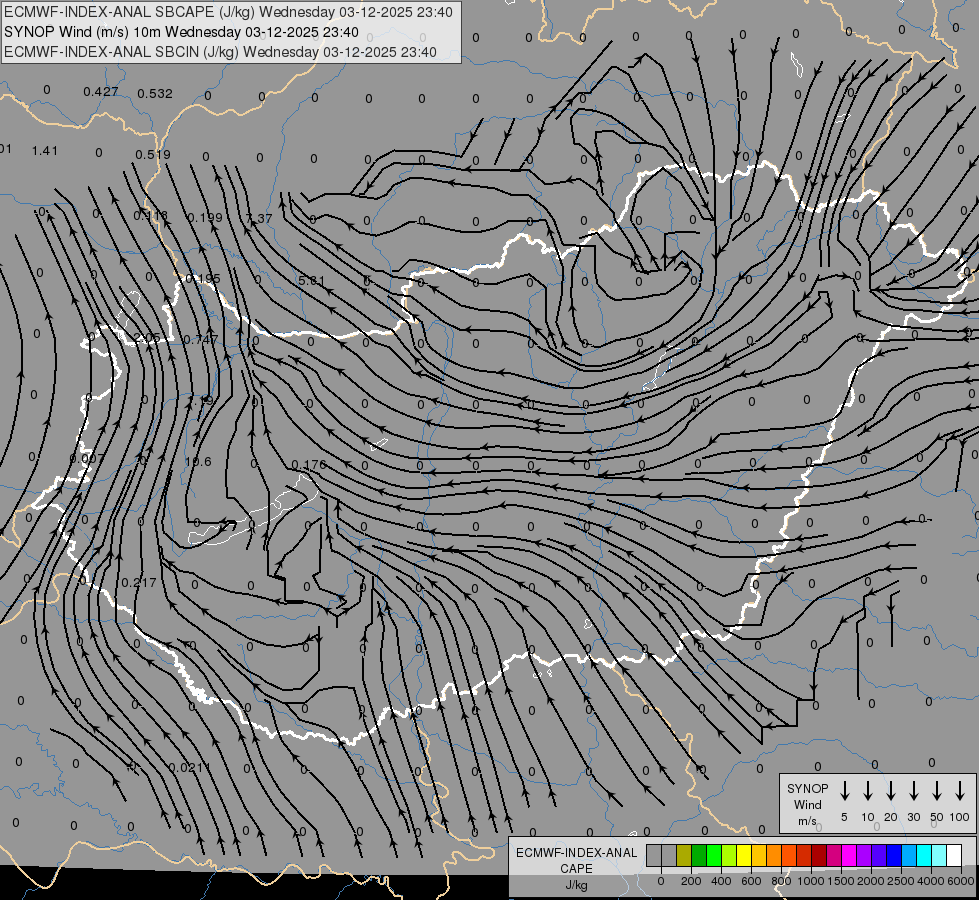Click the 800 tick label on the CAPE scale
979x900 pixels.
781,881
